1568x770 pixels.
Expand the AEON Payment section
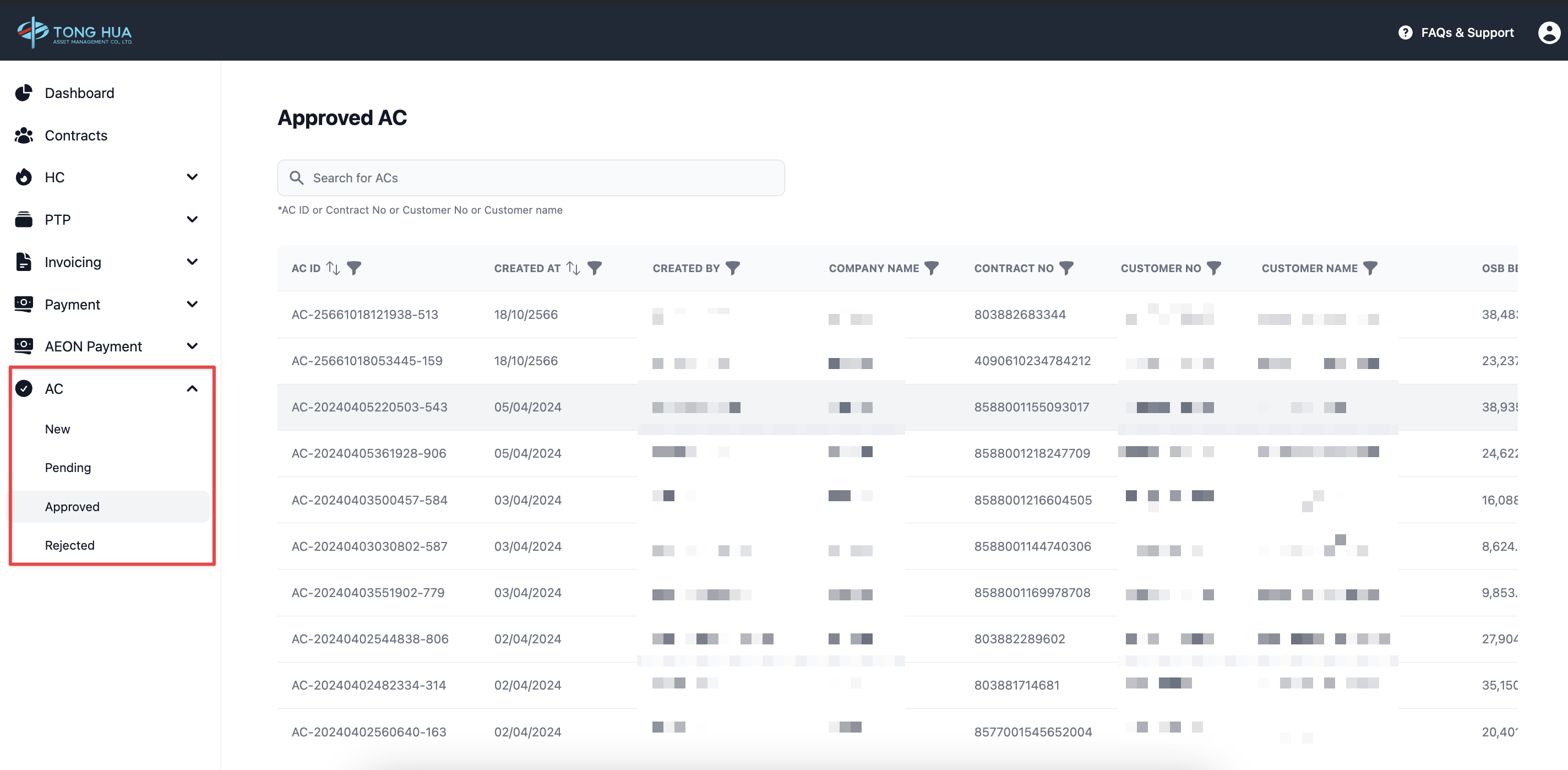click(192, 346)
